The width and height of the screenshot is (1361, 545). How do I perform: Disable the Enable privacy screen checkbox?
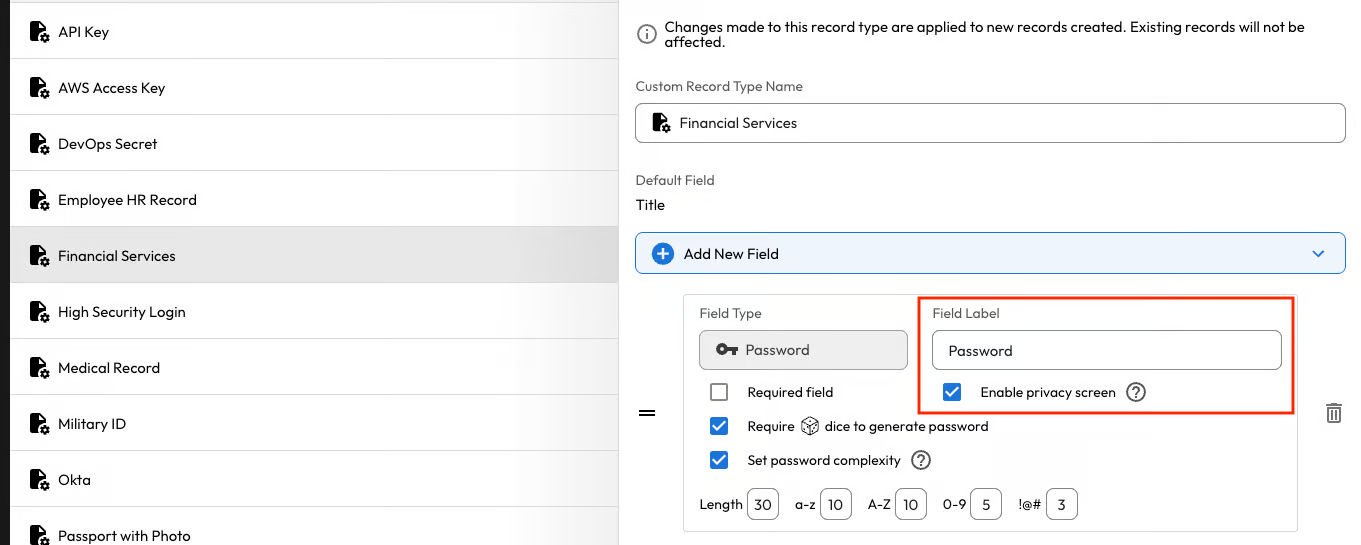(x=952, y=392)
